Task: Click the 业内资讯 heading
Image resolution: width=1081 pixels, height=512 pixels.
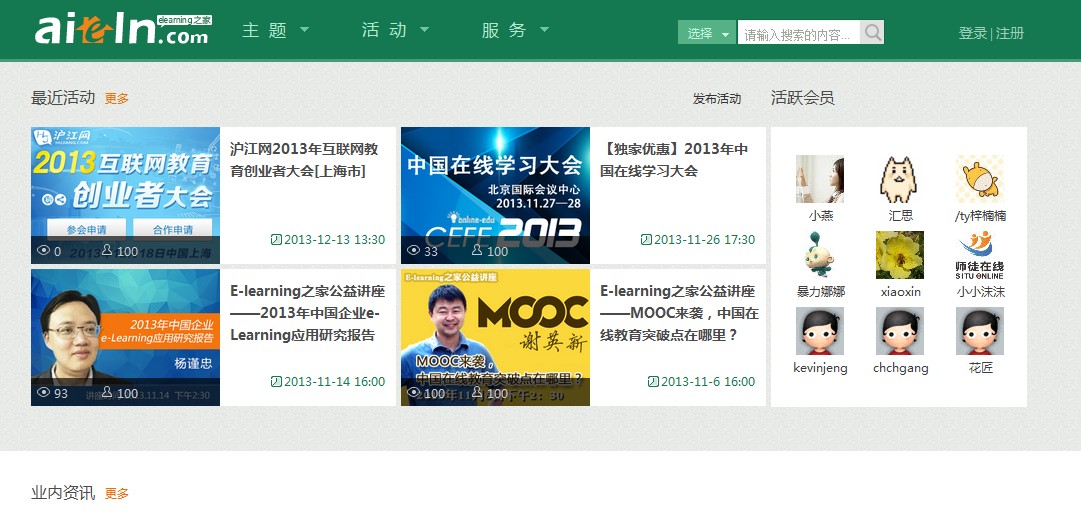Action: click(x=63, y=493)
